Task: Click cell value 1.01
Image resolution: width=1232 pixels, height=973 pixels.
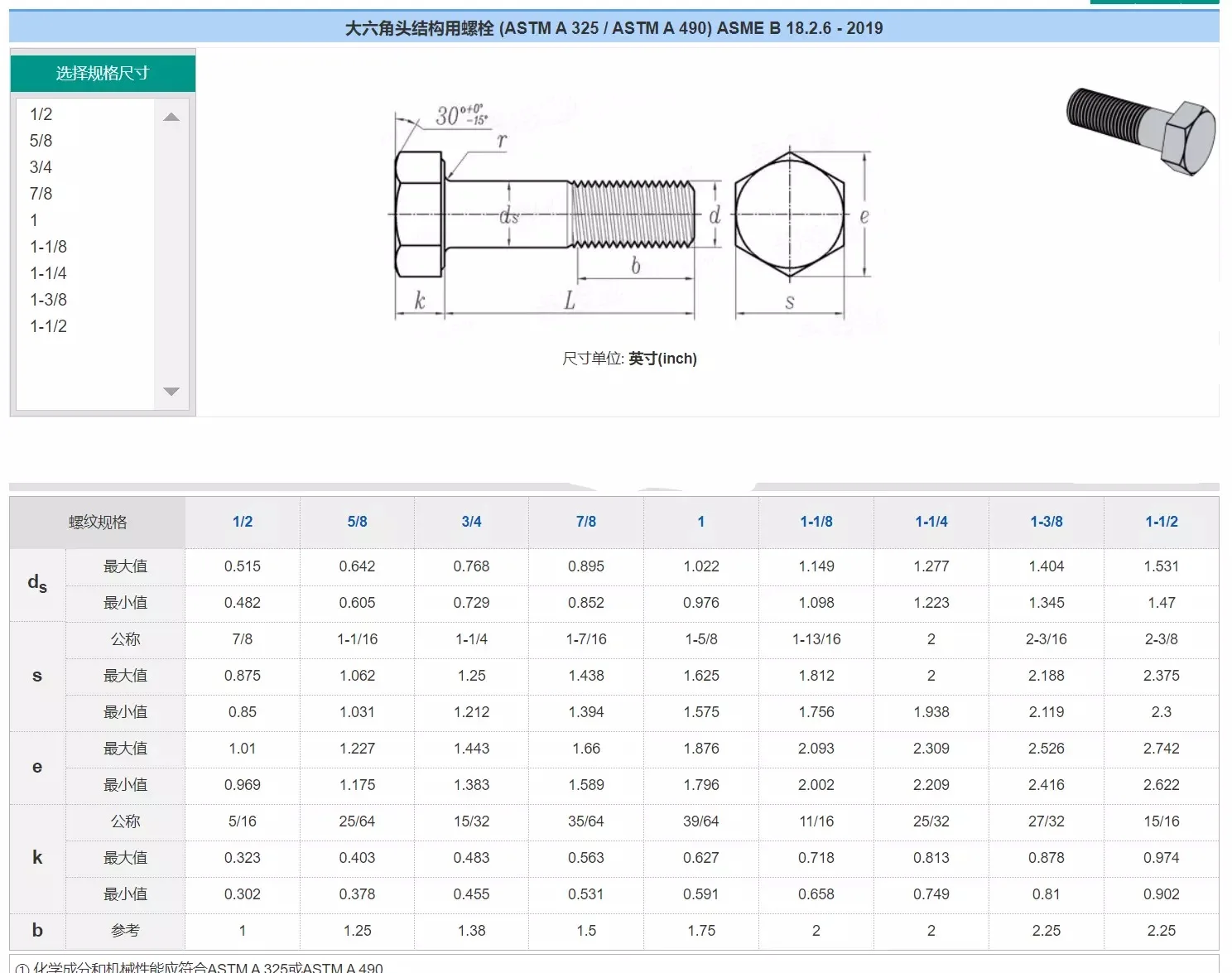Action: click(x=243, y=749)
